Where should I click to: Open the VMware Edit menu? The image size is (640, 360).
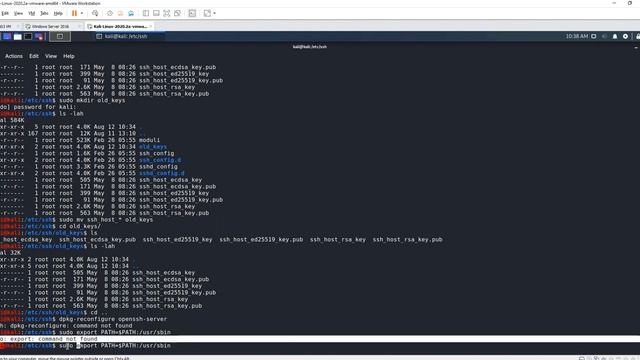[x=5, y=13]
